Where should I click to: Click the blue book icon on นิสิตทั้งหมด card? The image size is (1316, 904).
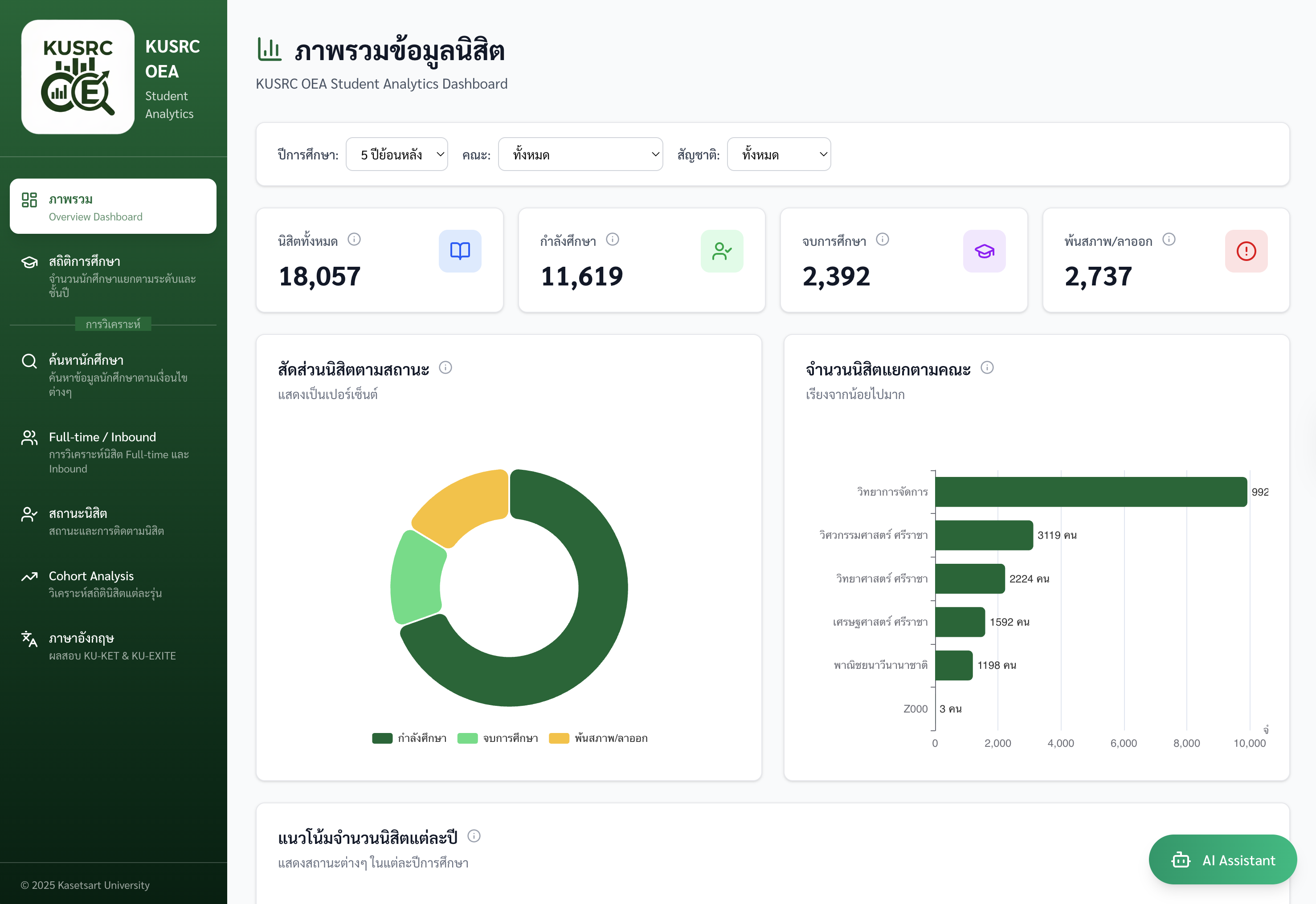click(x=460, y=252)
